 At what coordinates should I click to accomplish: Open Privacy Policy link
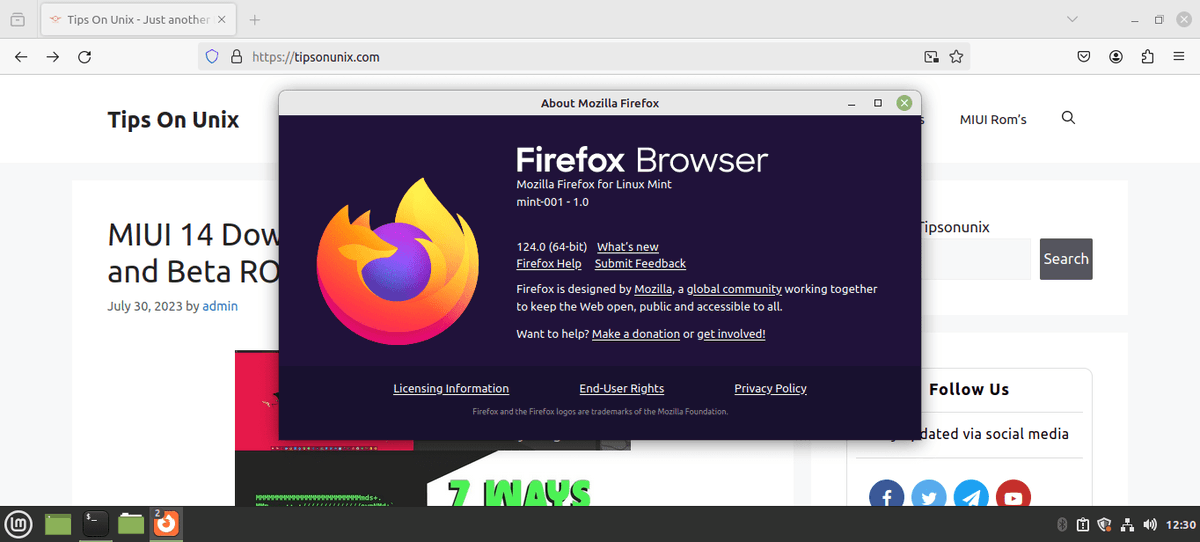pos(770,389)
